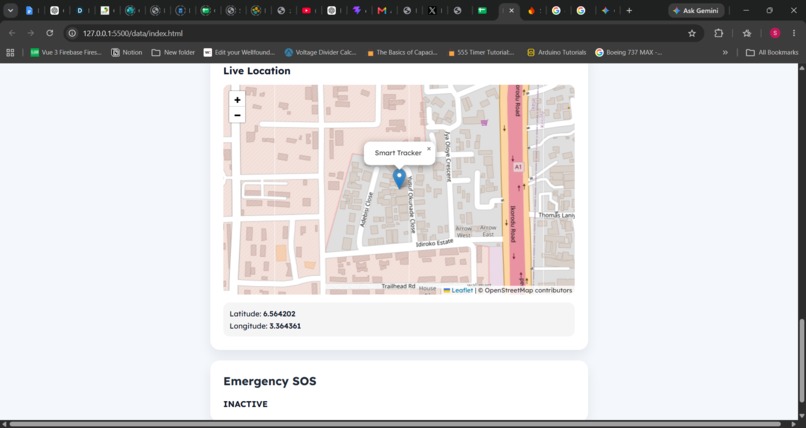The width and height of the screenshot is (806, 428).
Task: Zoom in on the Leaflet map
Action: point(237,100)
